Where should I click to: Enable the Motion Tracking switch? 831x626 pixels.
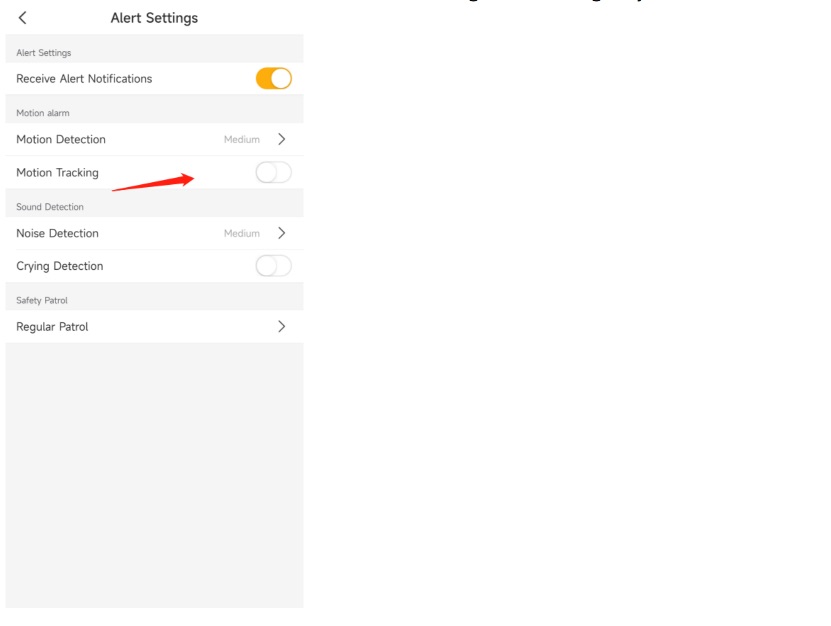[x=273, y=172]
